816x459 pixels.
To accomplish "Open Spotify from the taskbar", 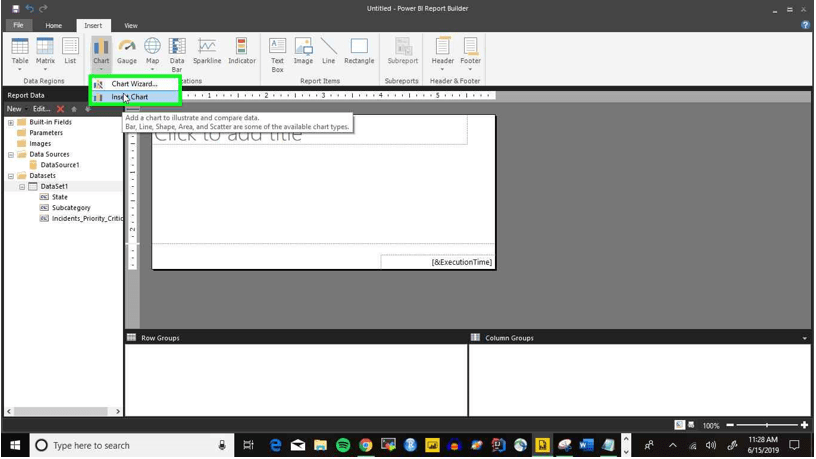I will pyautogui.click(x=343, y=445).
